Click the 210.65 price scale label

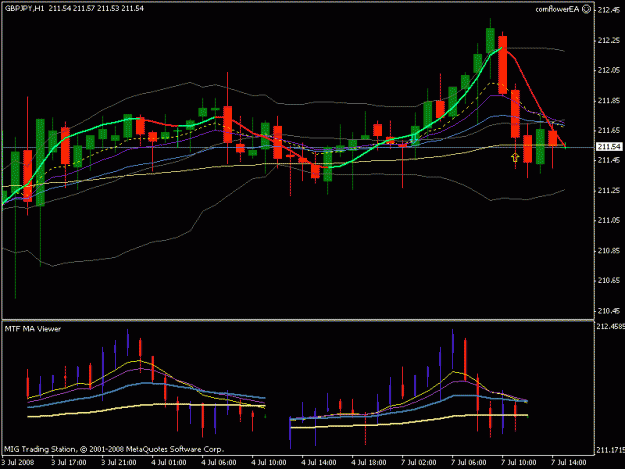coord(609,281)
